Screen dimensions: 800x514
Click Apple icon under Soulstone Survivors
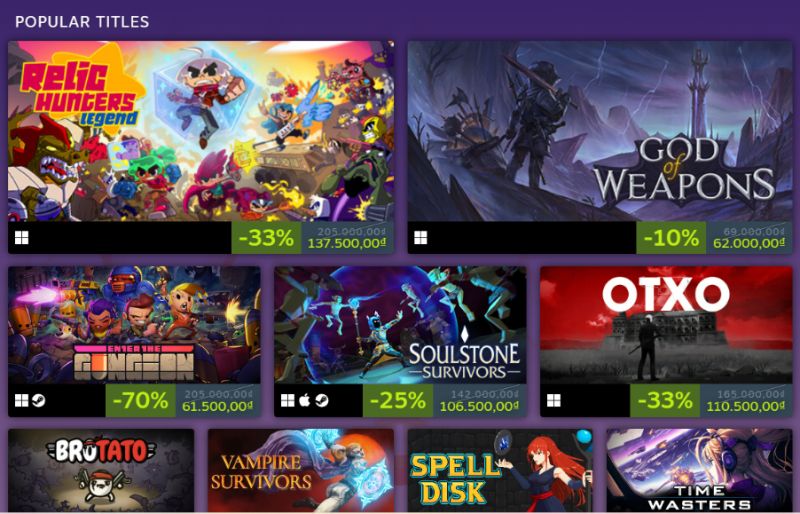[x=305, y=400]
